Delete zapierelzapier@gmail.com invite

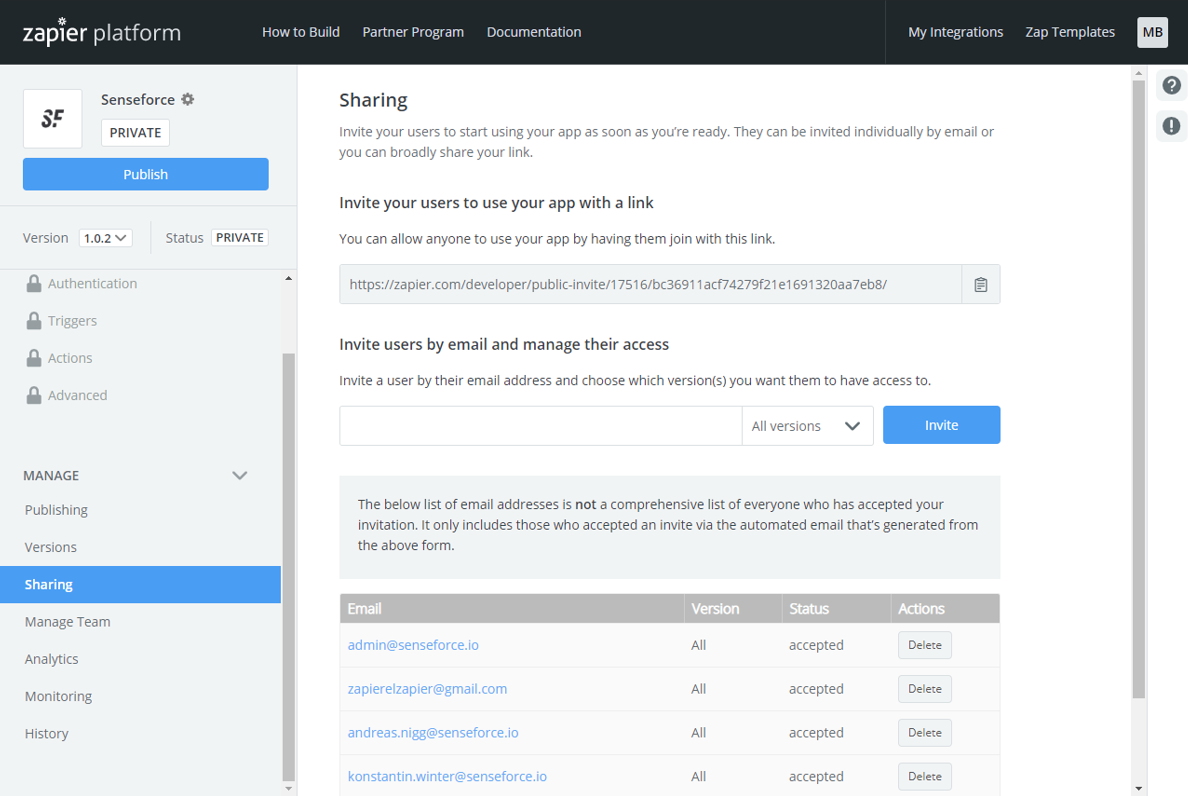pyautogui.click(x=924, y=689)
